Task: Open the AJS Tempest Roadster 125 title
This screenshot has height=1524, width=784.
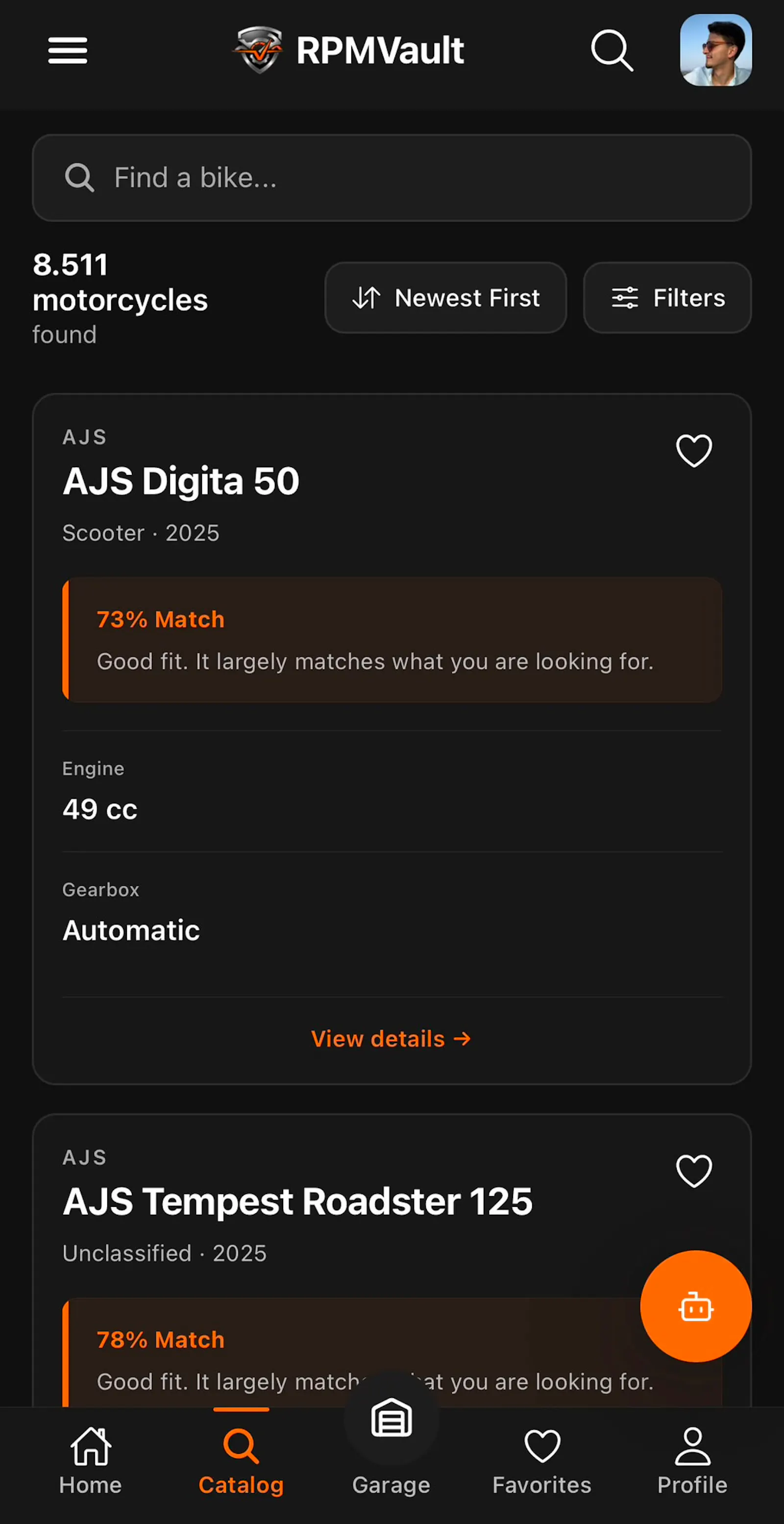Action: point(297,1201)
